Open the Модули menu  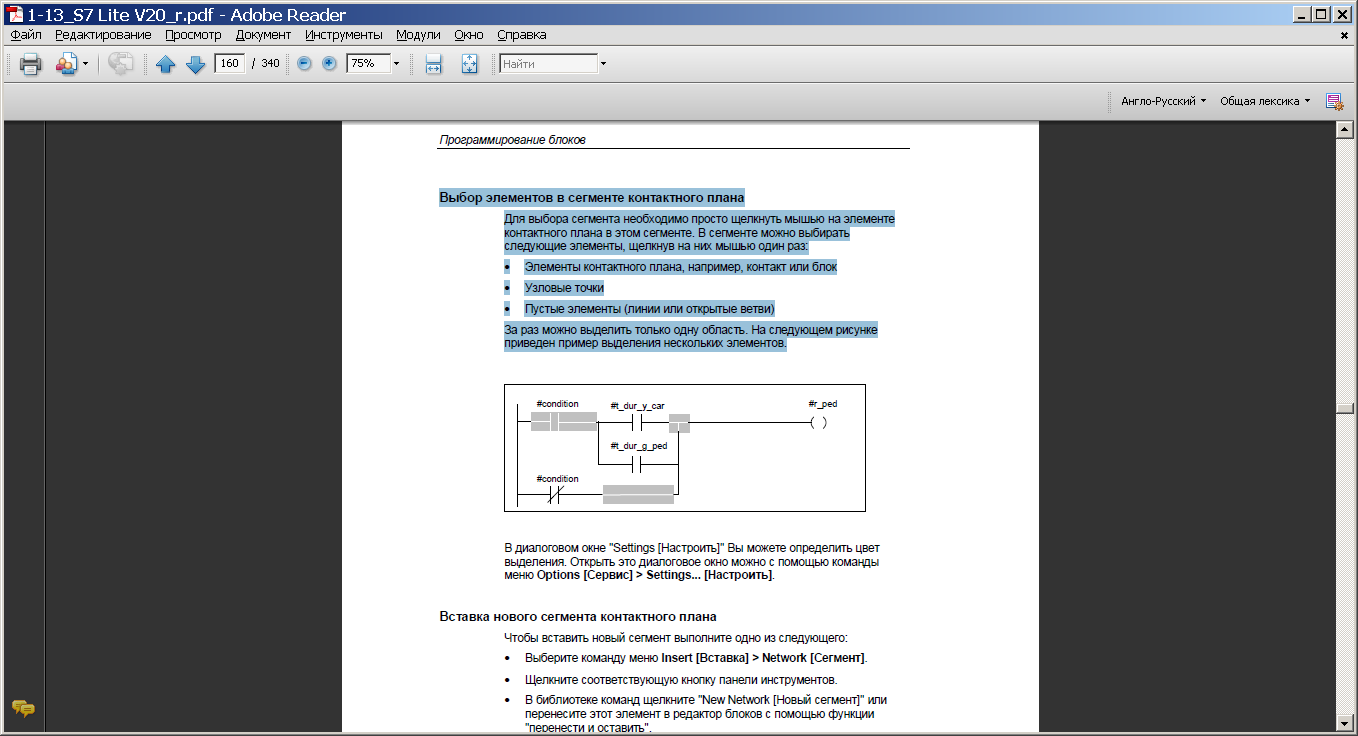(418, 34)
